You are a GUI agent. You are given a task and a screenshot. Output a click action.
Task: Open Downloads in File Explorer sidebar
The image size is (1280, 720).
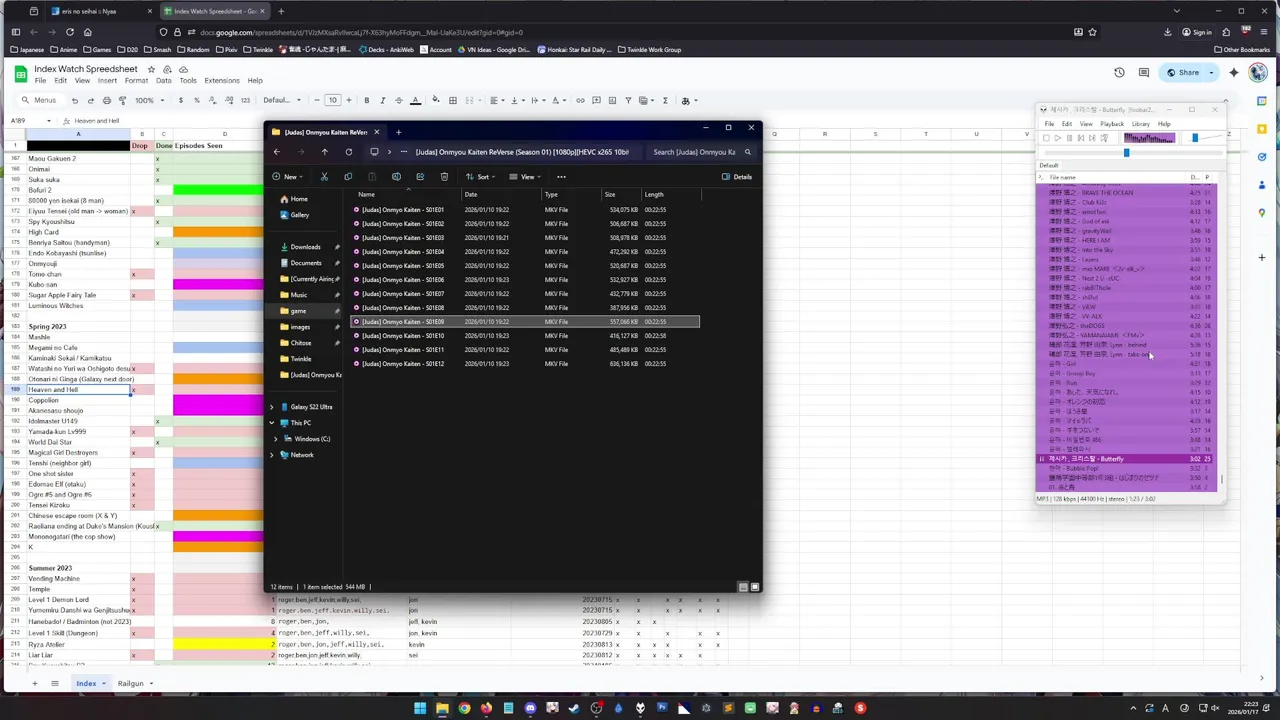coord(305,247)
